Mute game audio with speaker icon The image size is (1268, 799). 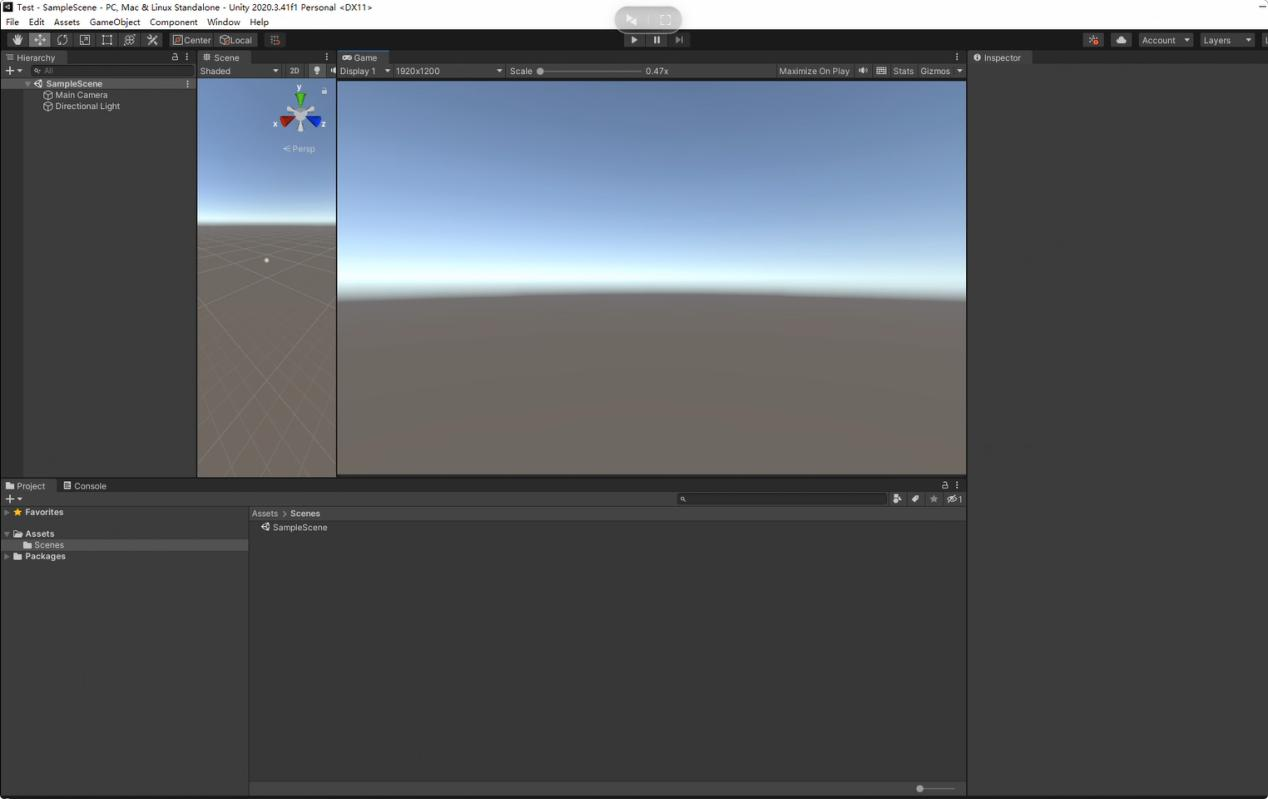coord(863,71)
